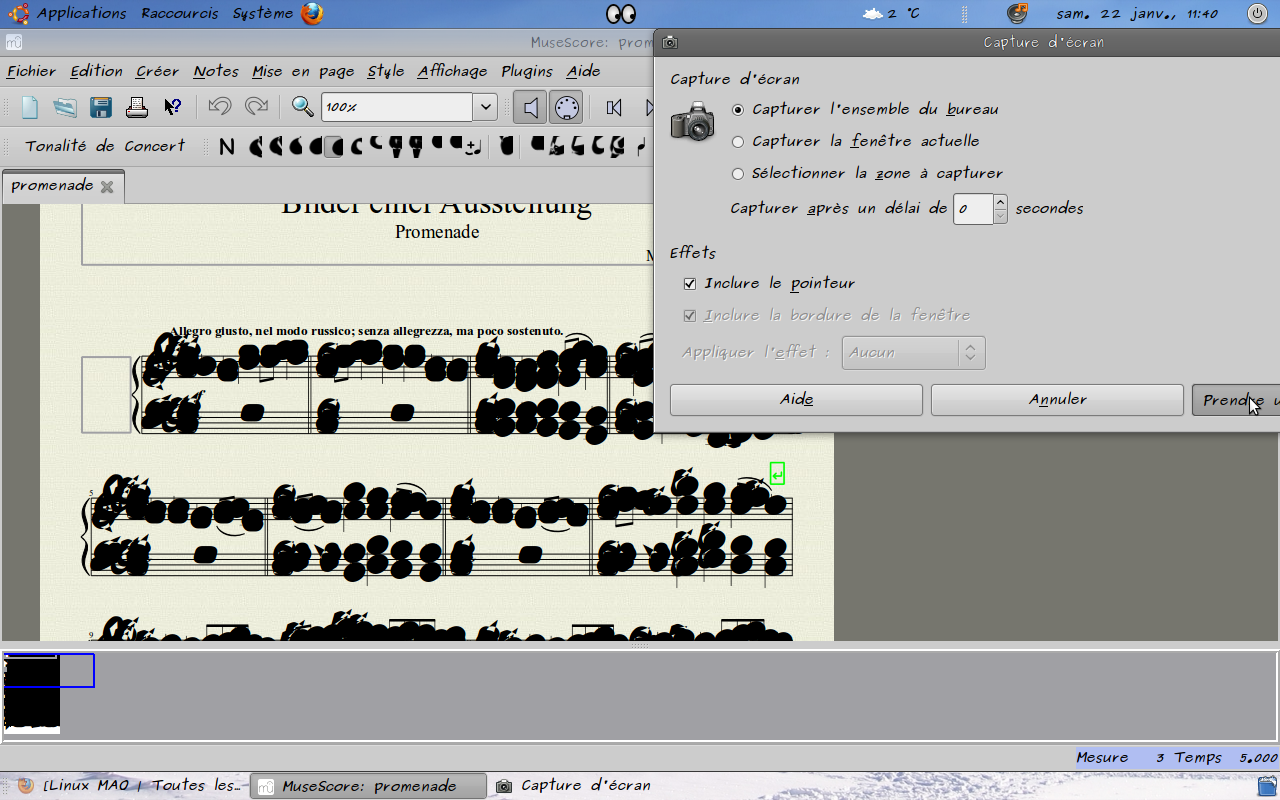The image size is (1280, 800).
Task: Undo the last action in MuseScore
Action: tap(220, 106)
